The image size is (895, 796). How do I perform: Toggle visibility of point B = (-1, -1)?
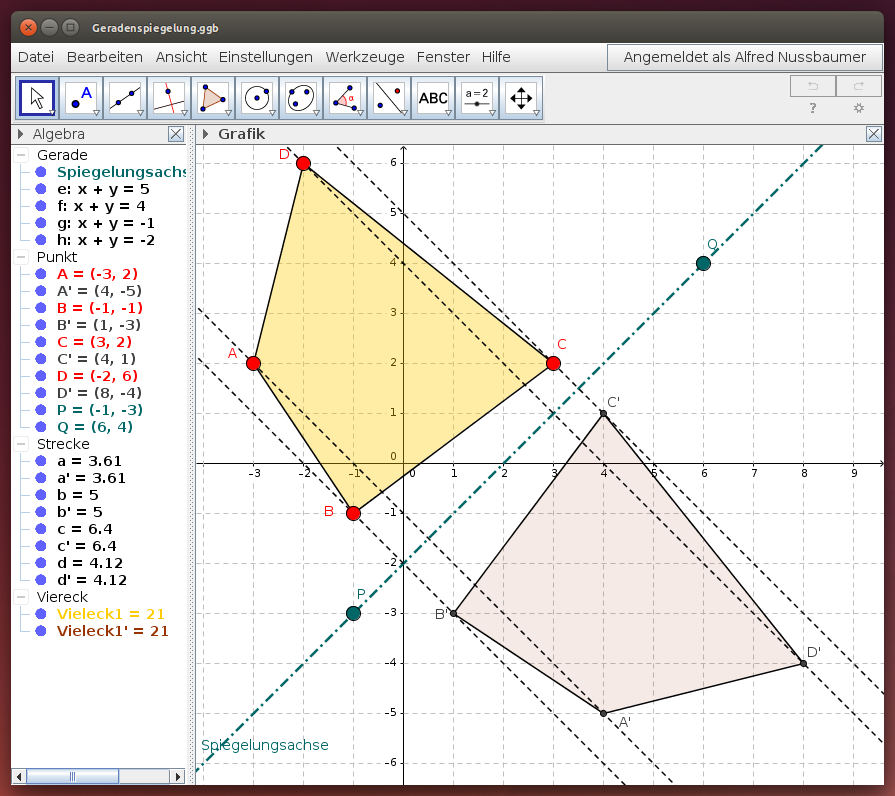41,308
